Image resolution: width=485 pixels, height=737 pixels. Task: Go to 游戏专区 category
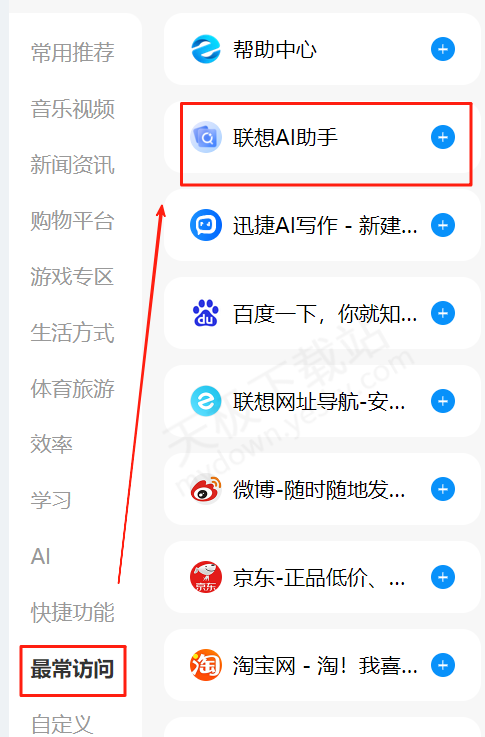[72, 276]
